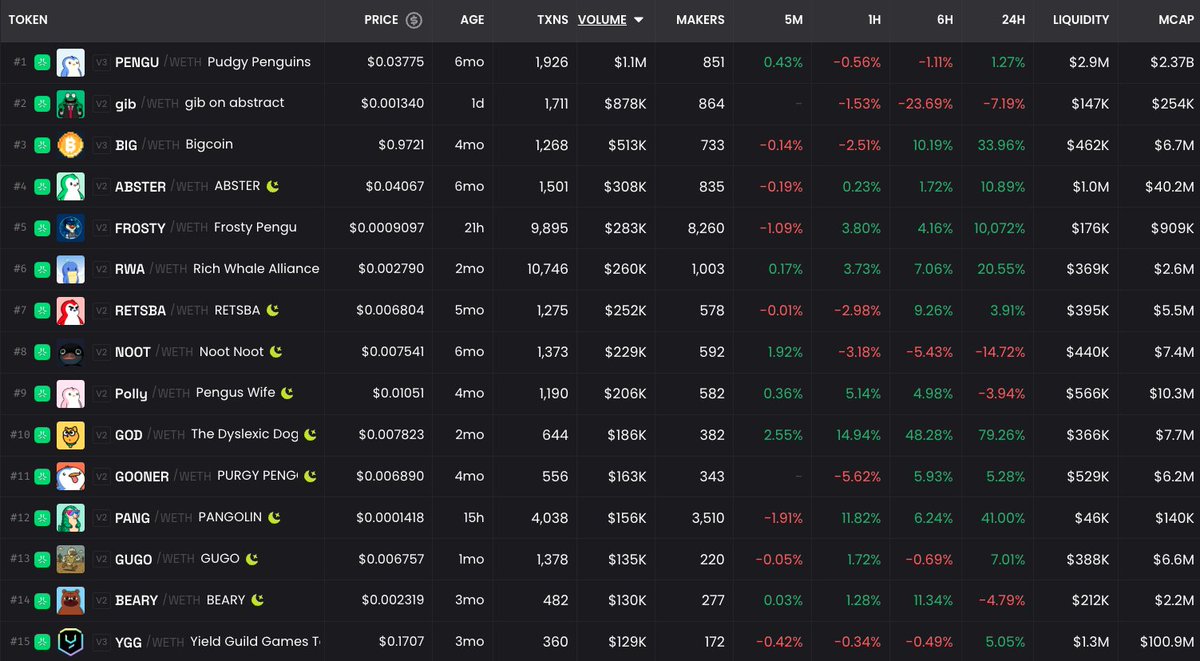The width and height of the screenshot is (1200, 661).
Task: Click the orange Bigcoin token logo
Action: (x=71, y=145)
